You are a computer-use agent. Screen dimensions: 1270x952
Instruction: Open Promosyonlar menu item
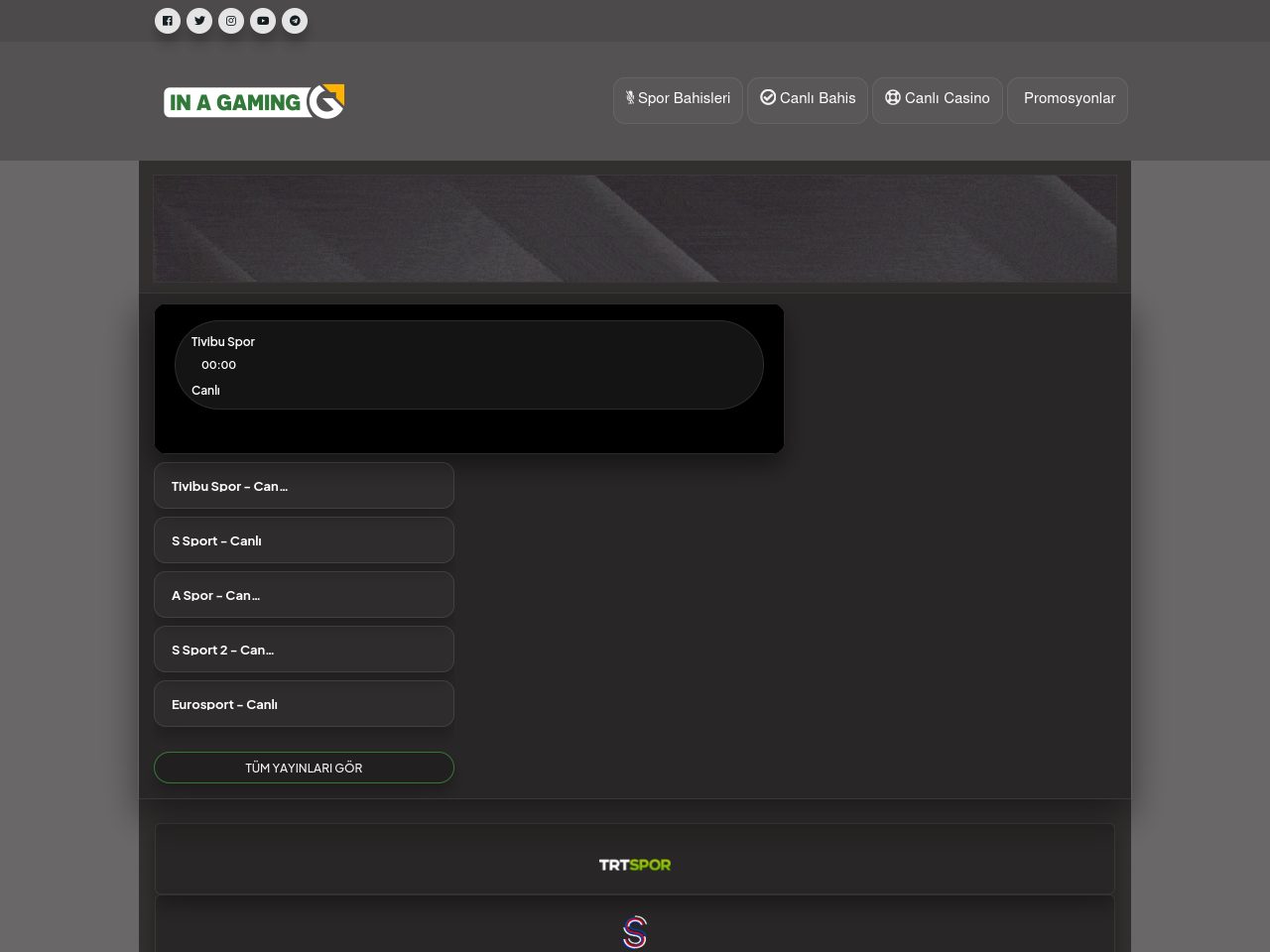[x=1068, y=100]
